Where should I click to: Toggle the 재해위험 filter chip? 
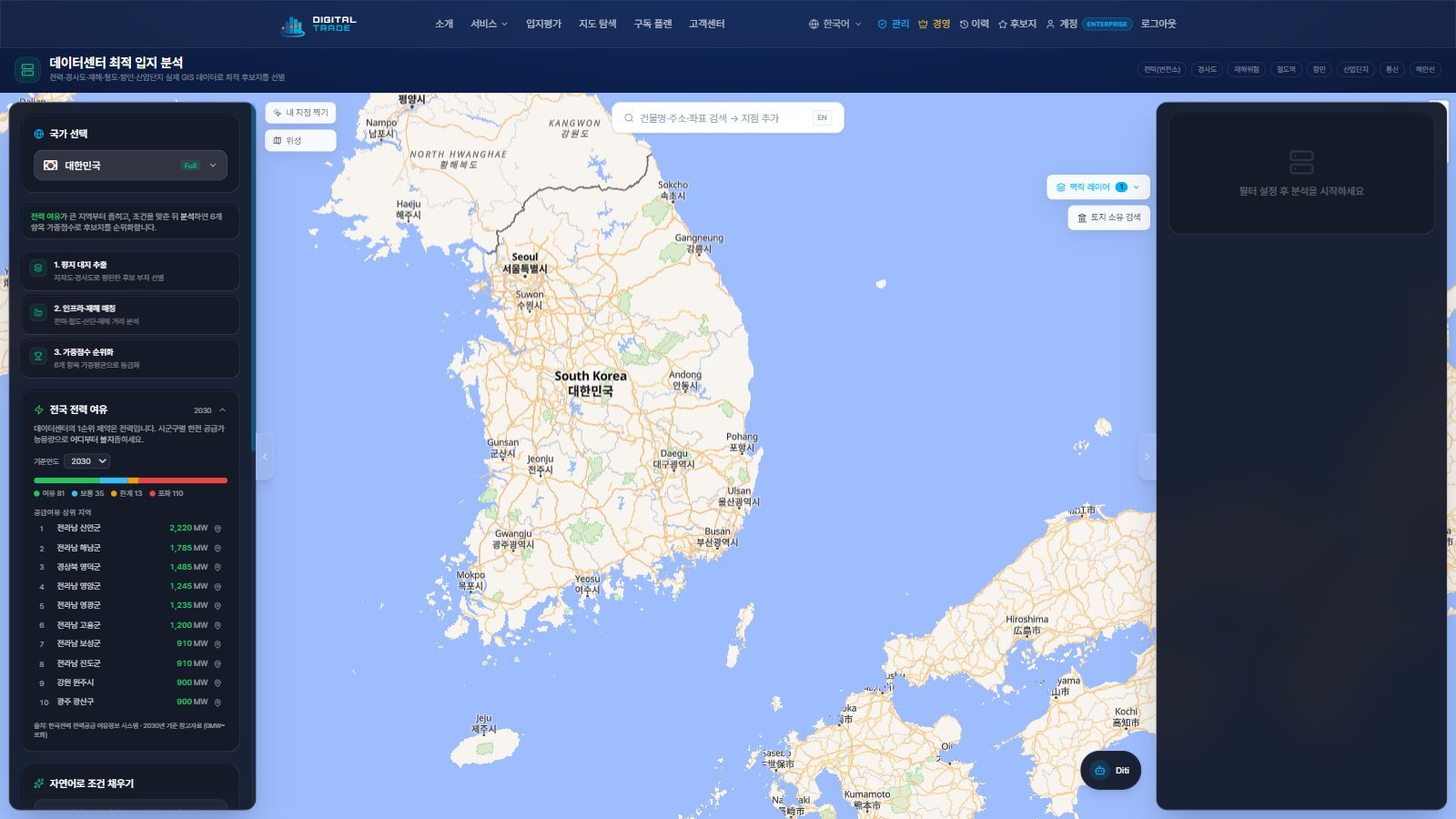click(x=1247, y=69)
